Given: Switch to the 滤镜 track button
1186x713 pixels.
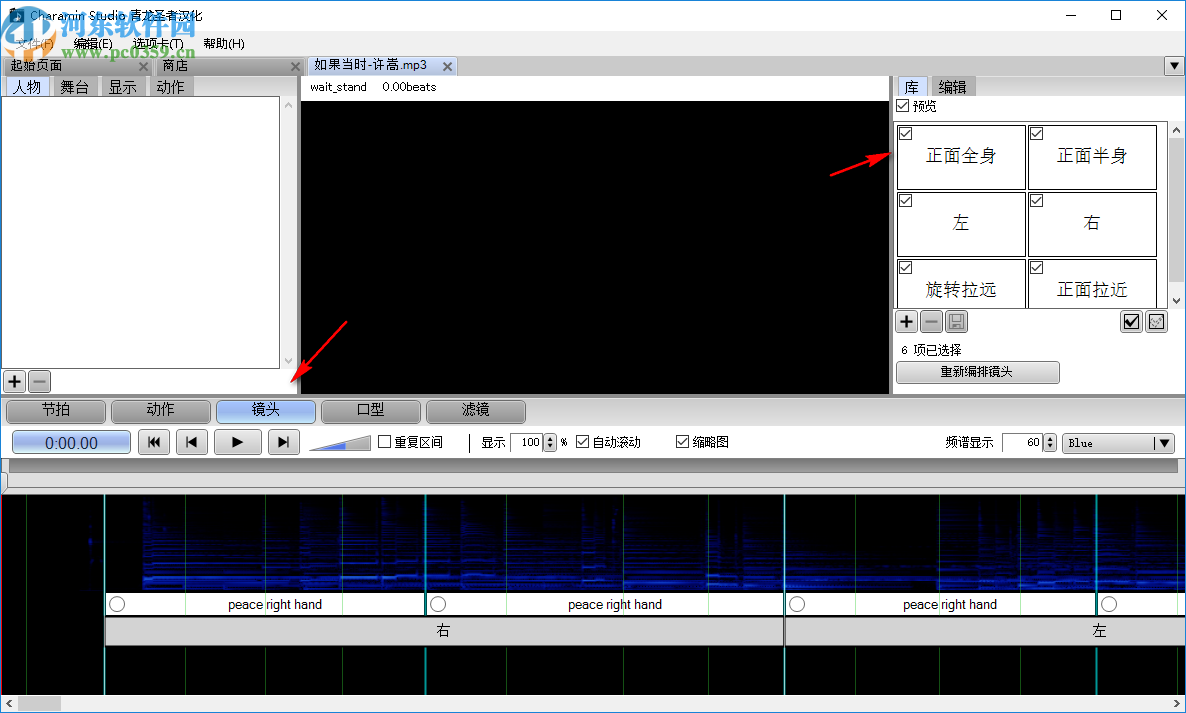Looking at the screenshot, I should pyautogui.click(x=476, y=410).
